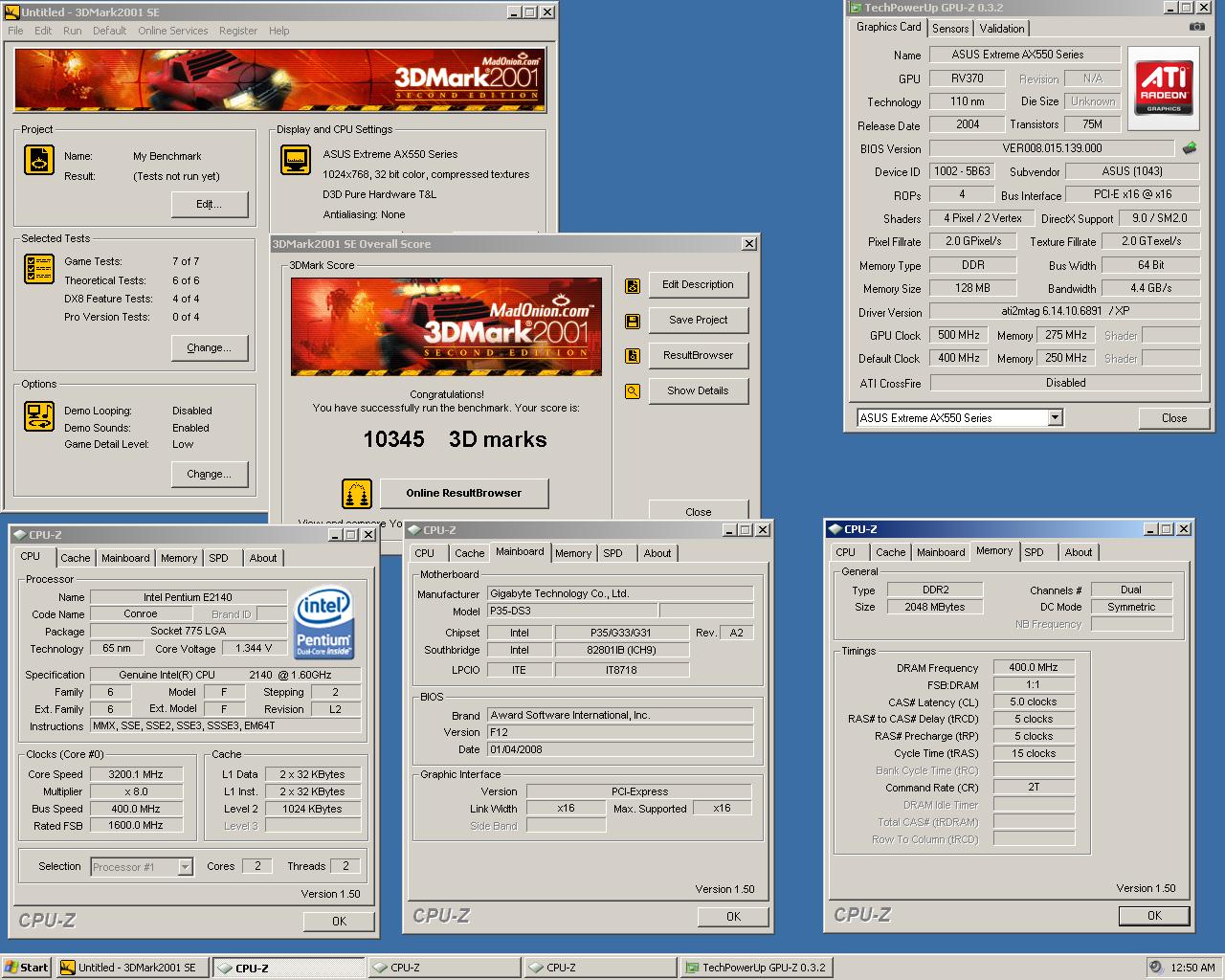Viewport: 1225px width, 980px height.
Task: Click the Options demo looping icon
Action: pyautogui.click(x=38, y=416)
